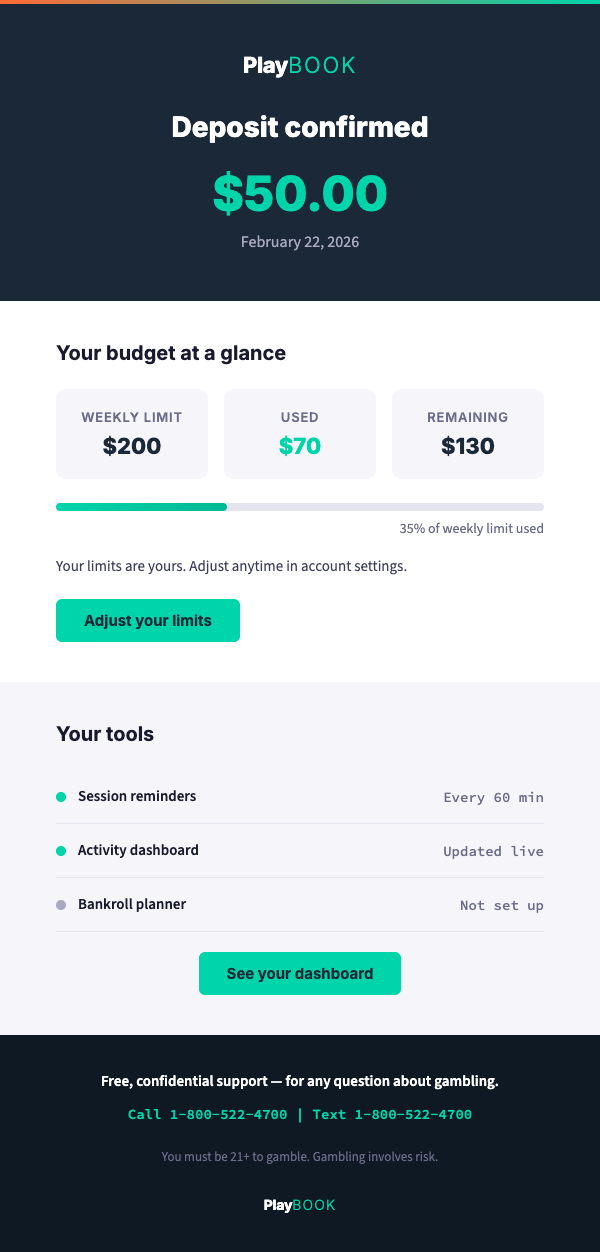Screen dimensions: 600x1252
Task: Click the 'Updated live' dashboard status
Action: (x=493, y=852)
